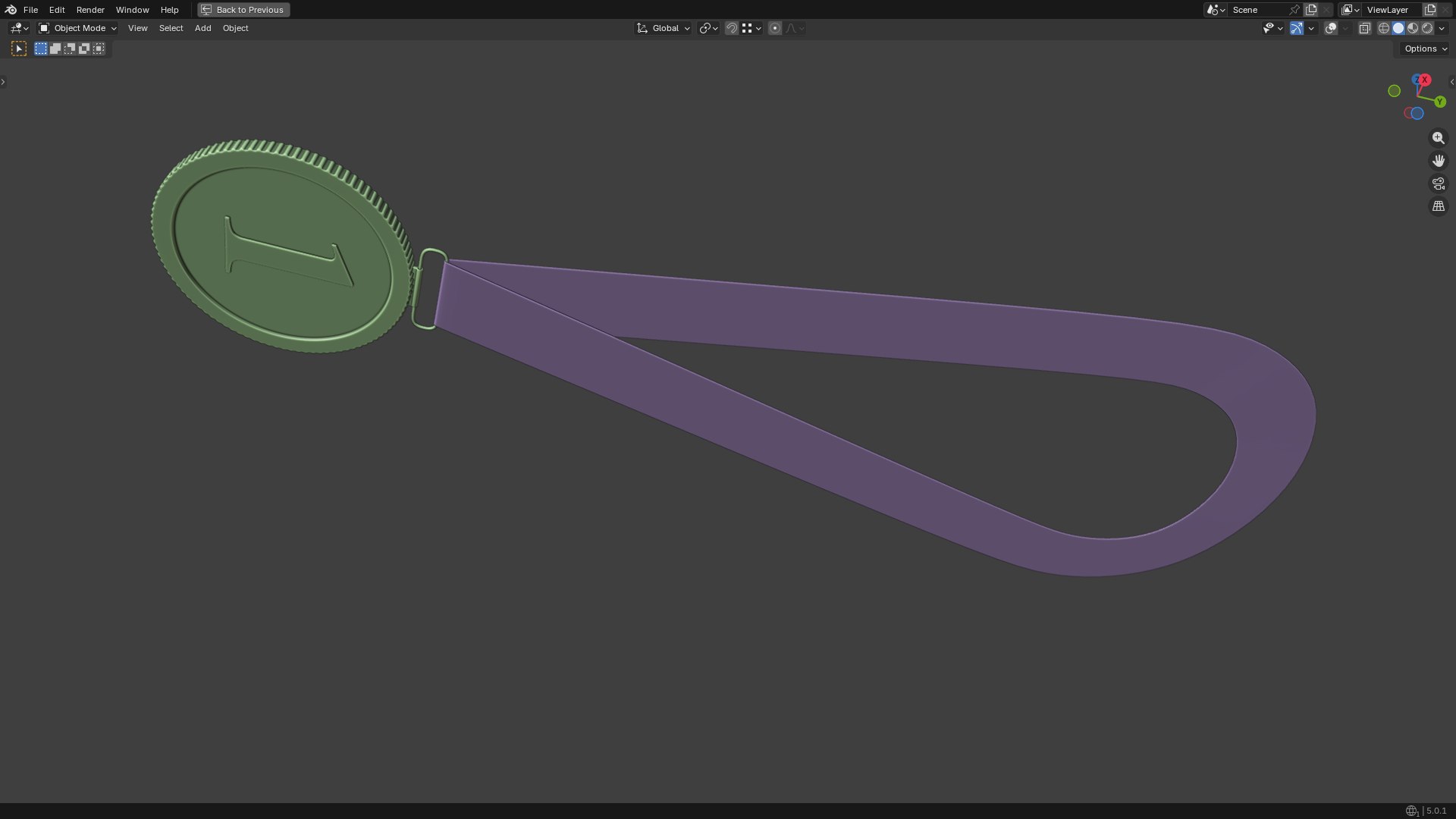This screenshot has width=1456, height=819.
Task: Switch to Wireframe viewport shading
Action: 1384,28
